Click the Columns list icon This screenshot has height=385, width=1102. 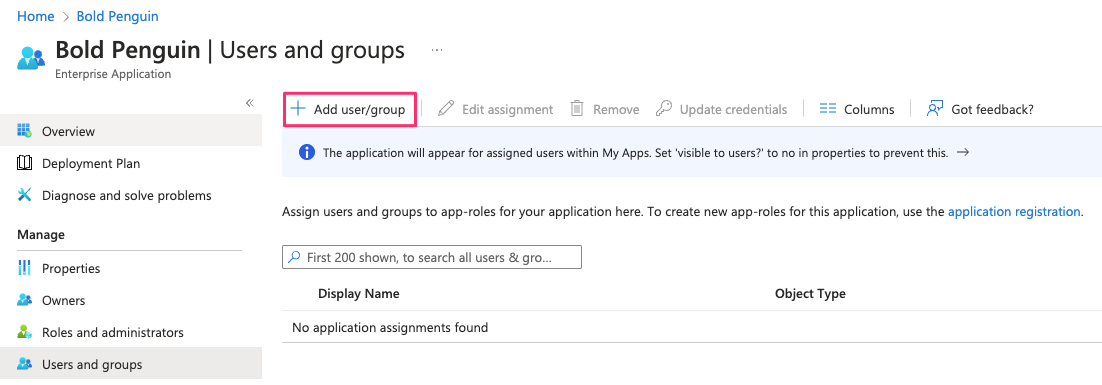pos(828,109)
